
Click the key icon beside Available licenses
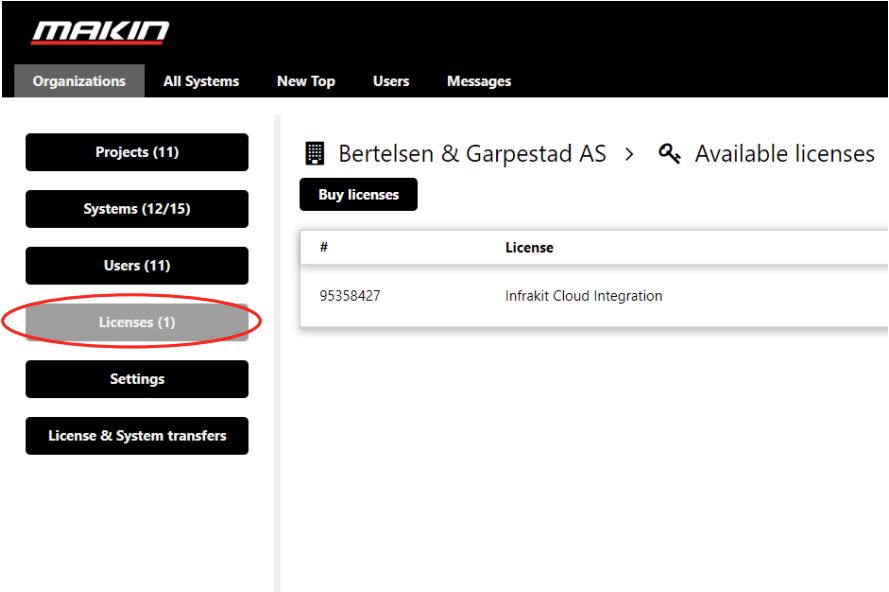669,153
